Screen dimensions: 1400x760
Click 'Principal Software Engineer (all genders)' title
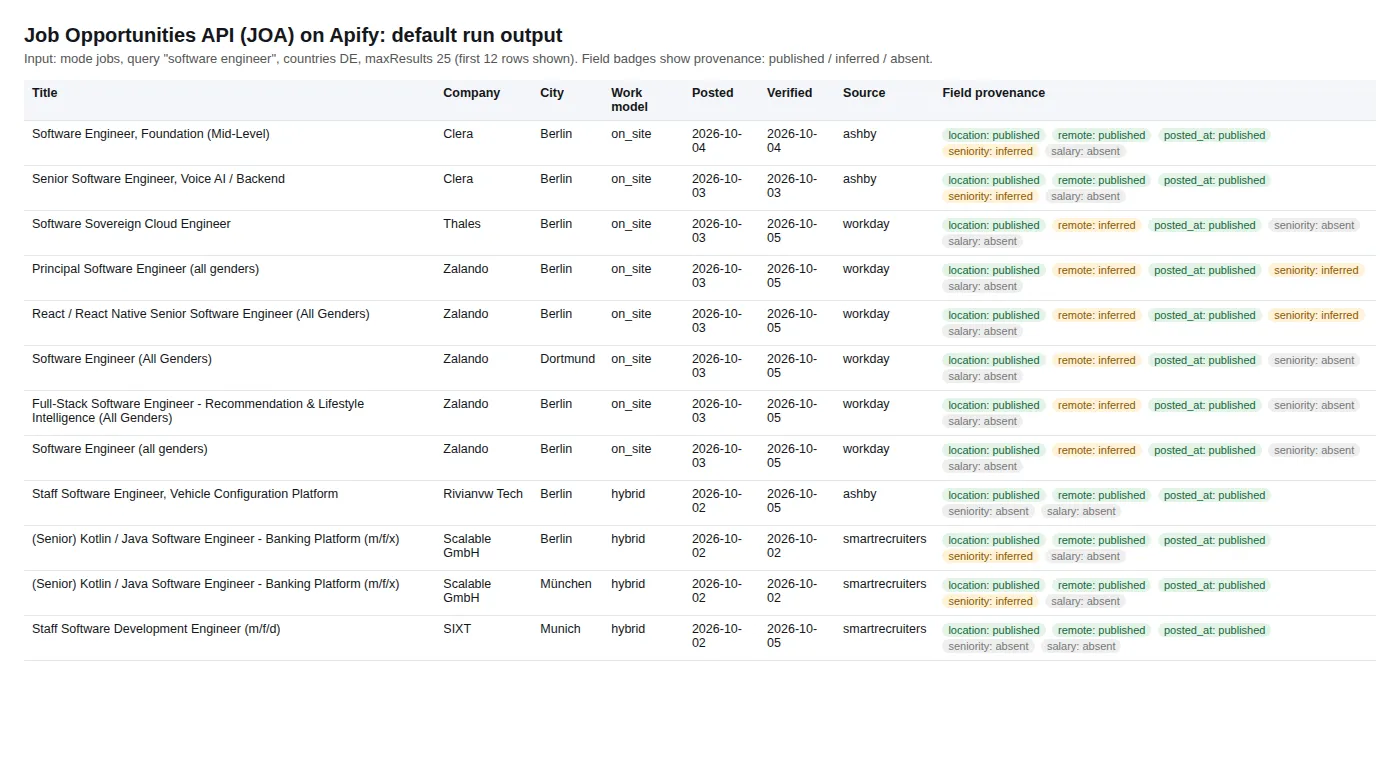point(145,269)
